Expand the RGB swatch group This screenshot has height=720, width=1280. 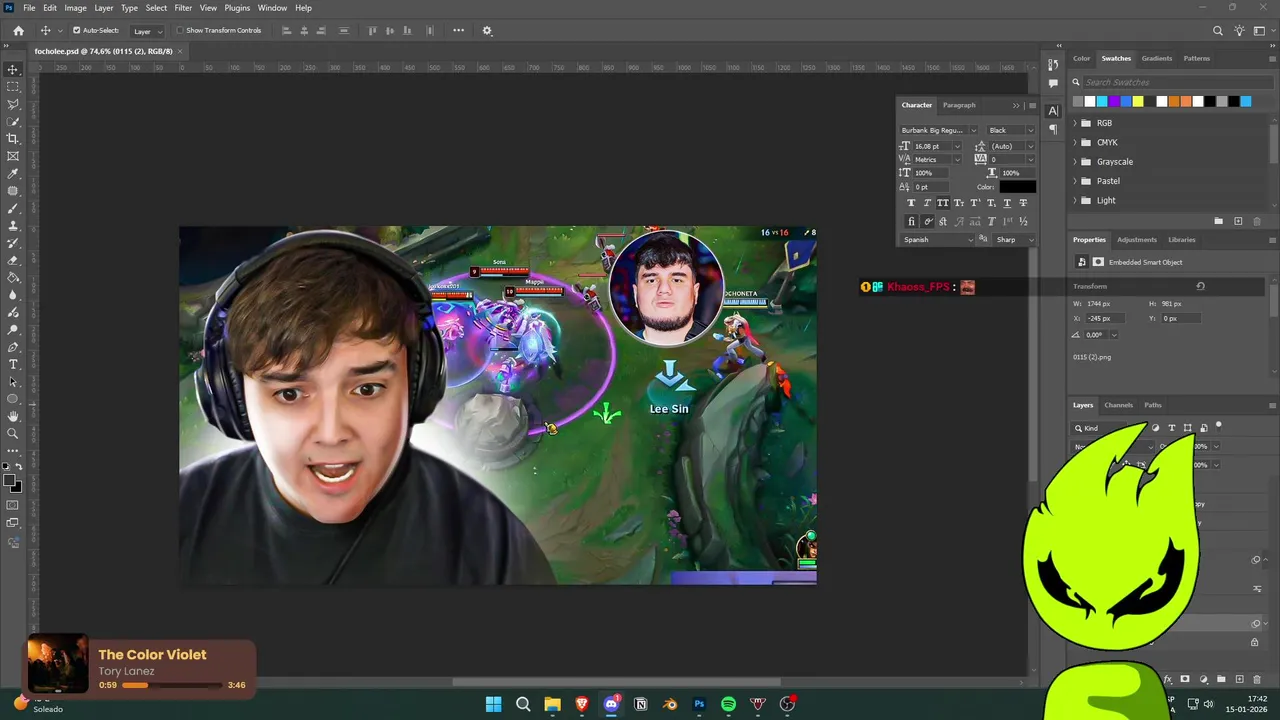point(1076,123)
